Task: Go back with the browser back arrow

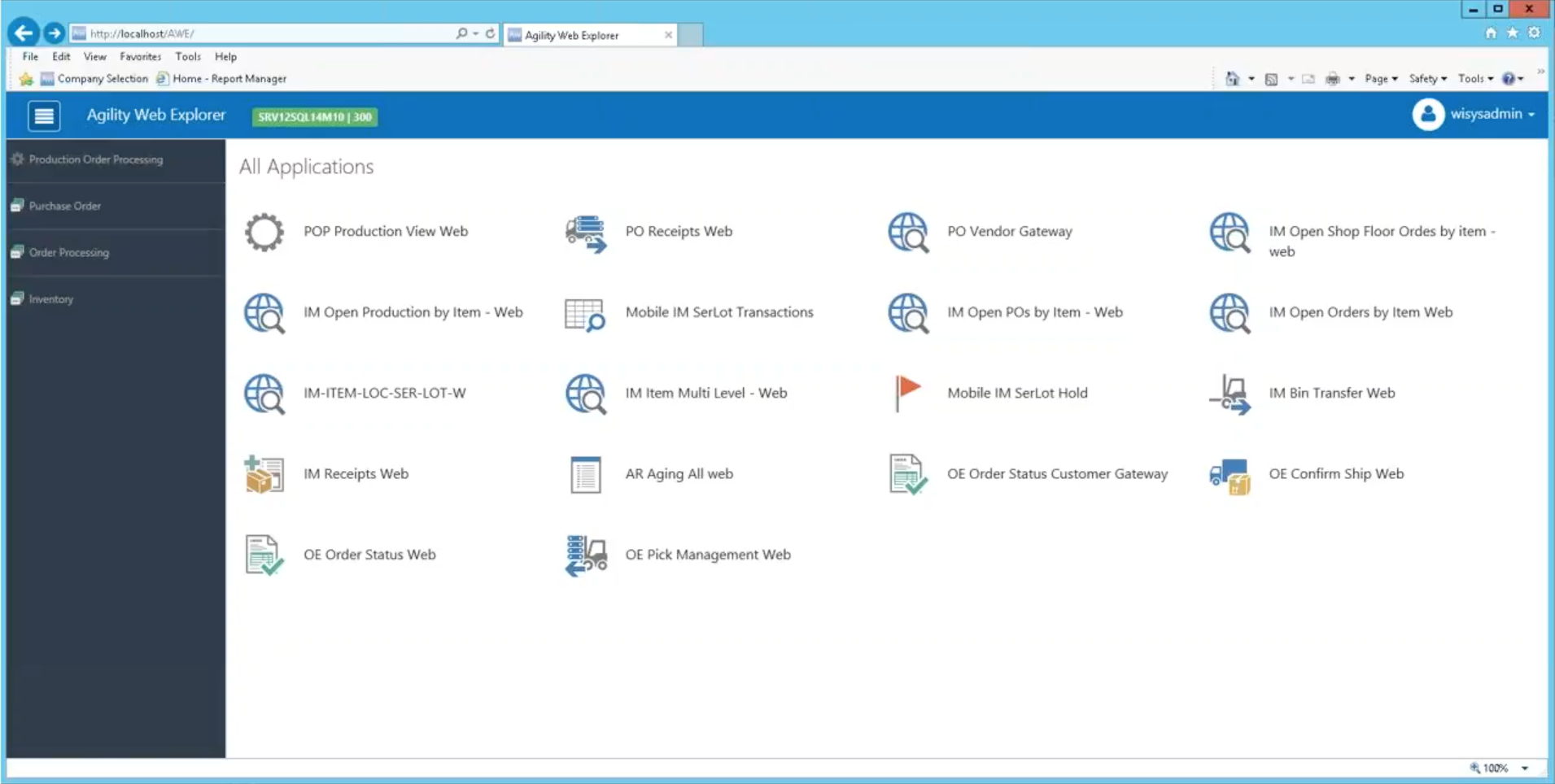Action: pos(23,33)
